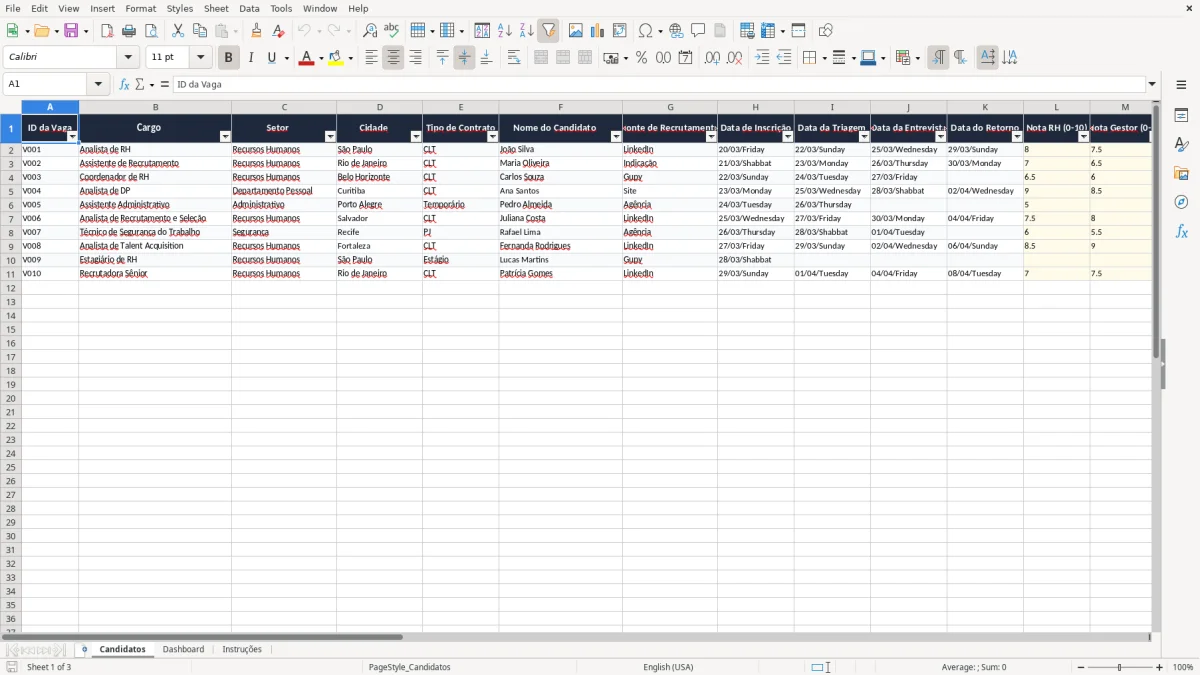1200x675 pixels.
Task: Click the Insert Chart icon
Action: (598, 31)
